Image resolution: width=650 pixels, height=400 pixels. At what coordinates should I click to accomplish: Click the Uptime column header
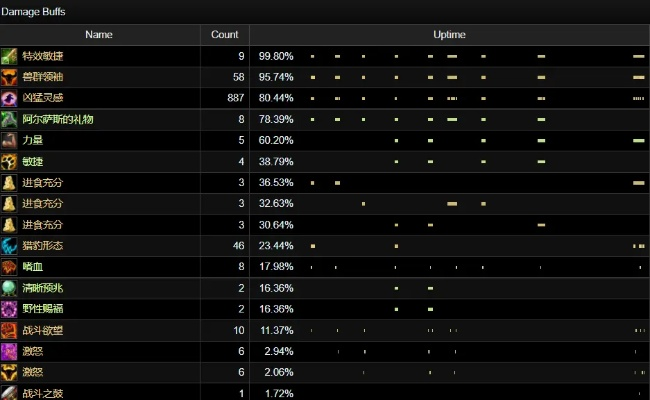point(449,35)
